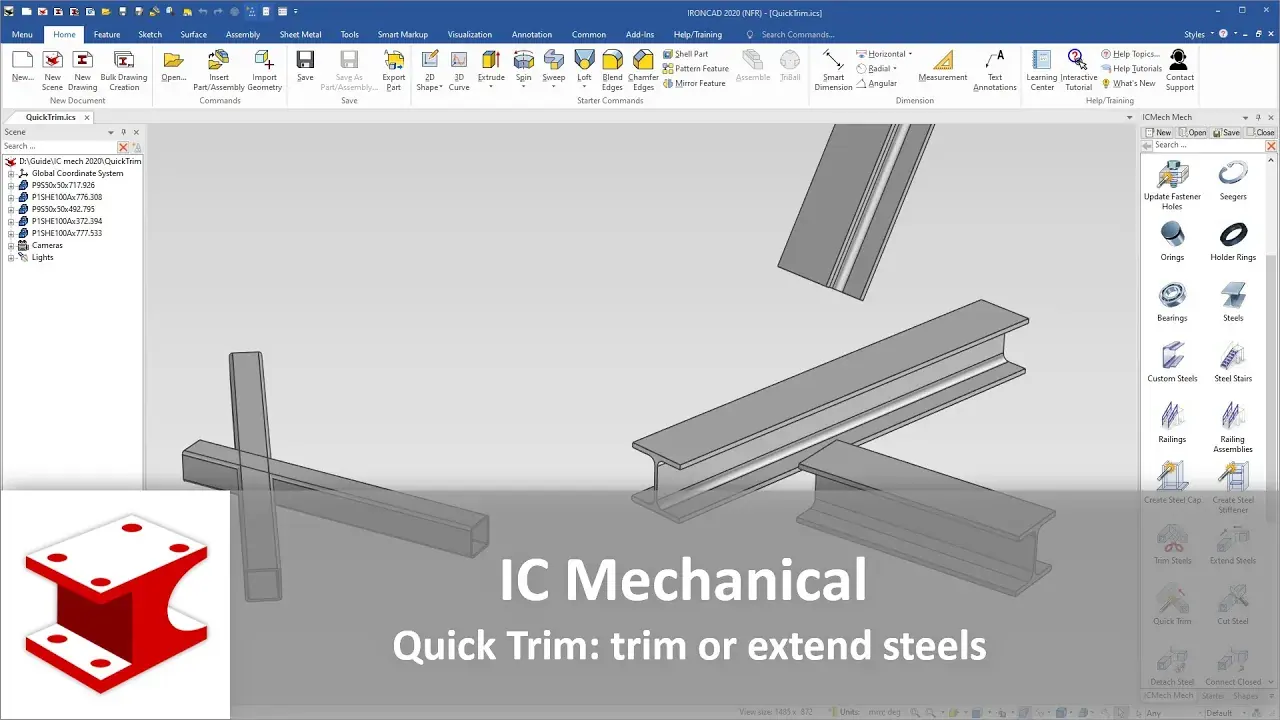Switch to the Sheet Metal ribbon tab
The height and width of the screenshot is (720, 1280).
[x=300, y=34]
